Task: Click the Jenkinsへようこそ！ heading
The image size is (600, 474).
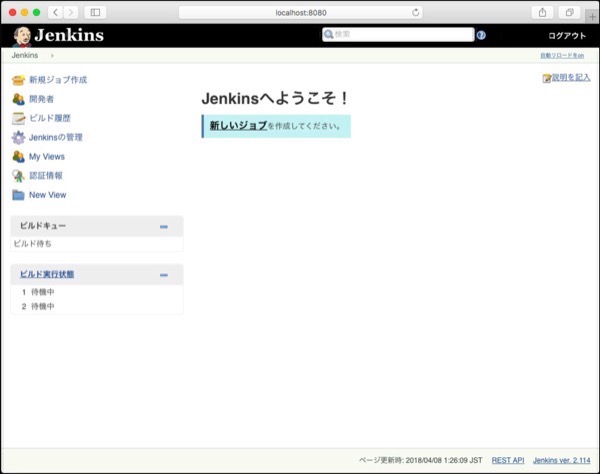Action: click(x=275, y=98)
